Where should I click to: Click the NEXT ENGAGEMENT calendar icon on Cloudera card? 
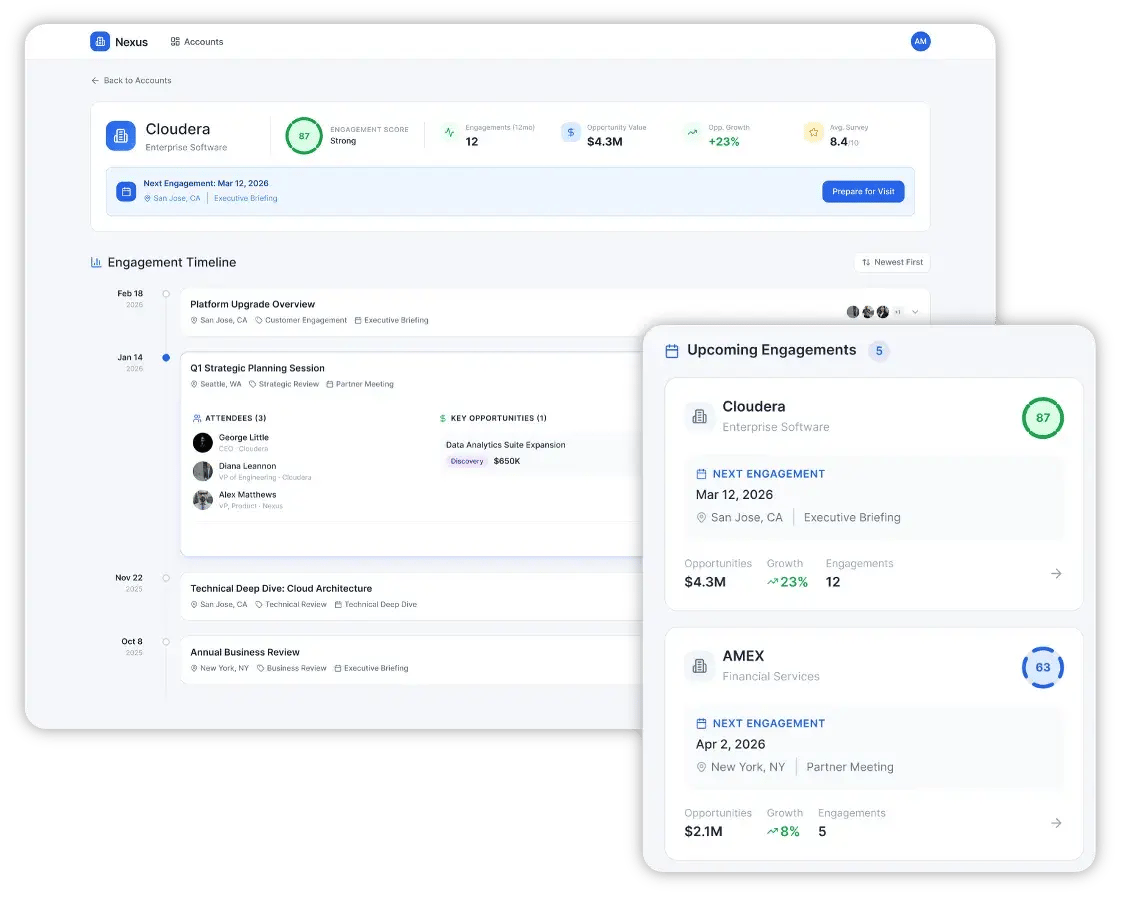coord(701,474)
